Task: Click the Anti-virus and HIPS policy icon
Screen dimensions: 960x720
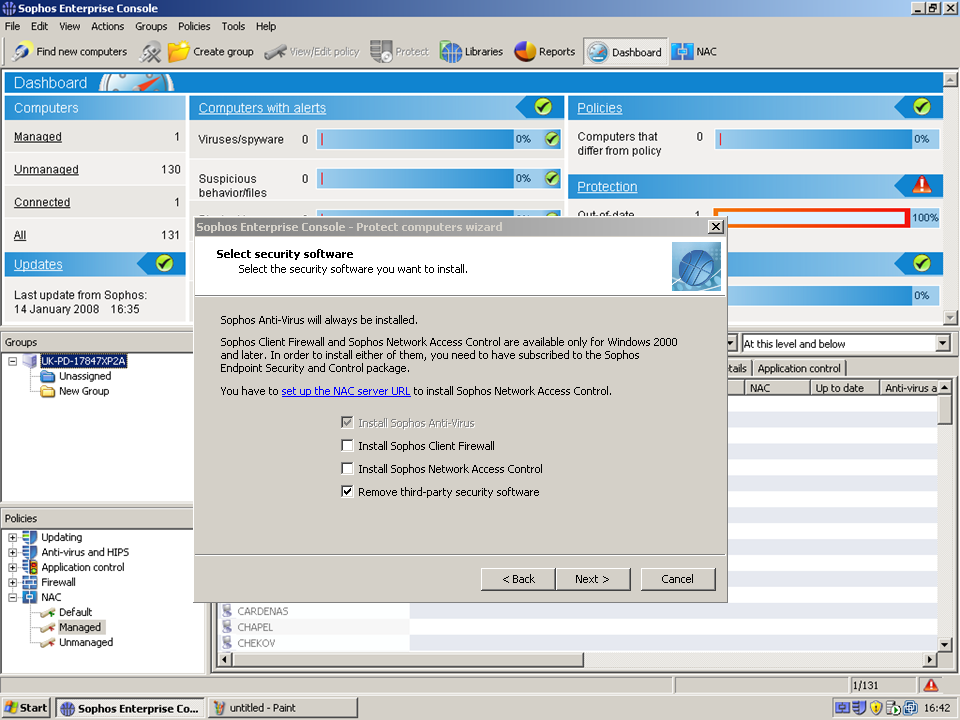Action: point(29,552)
